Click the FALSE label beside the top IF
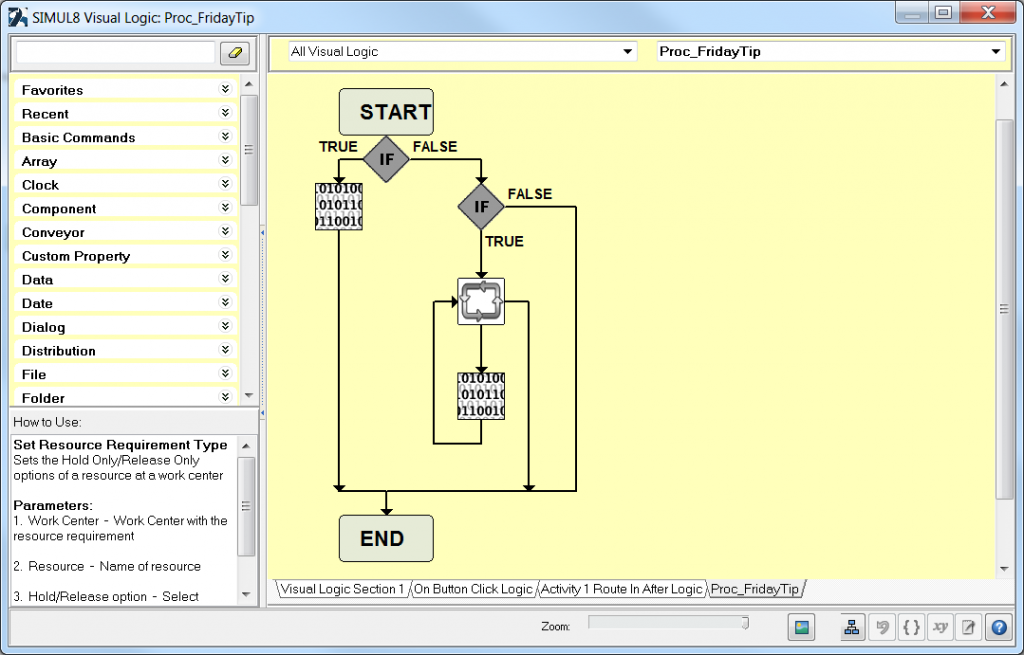 [435, 146]
